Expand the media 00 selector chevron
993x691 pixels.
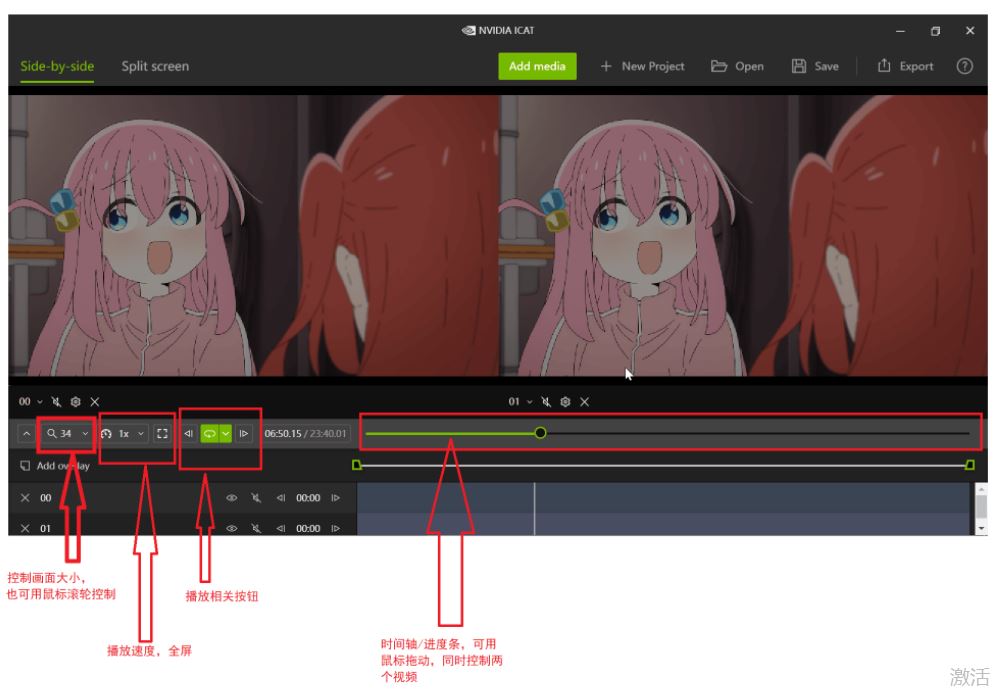pos(40,402)
